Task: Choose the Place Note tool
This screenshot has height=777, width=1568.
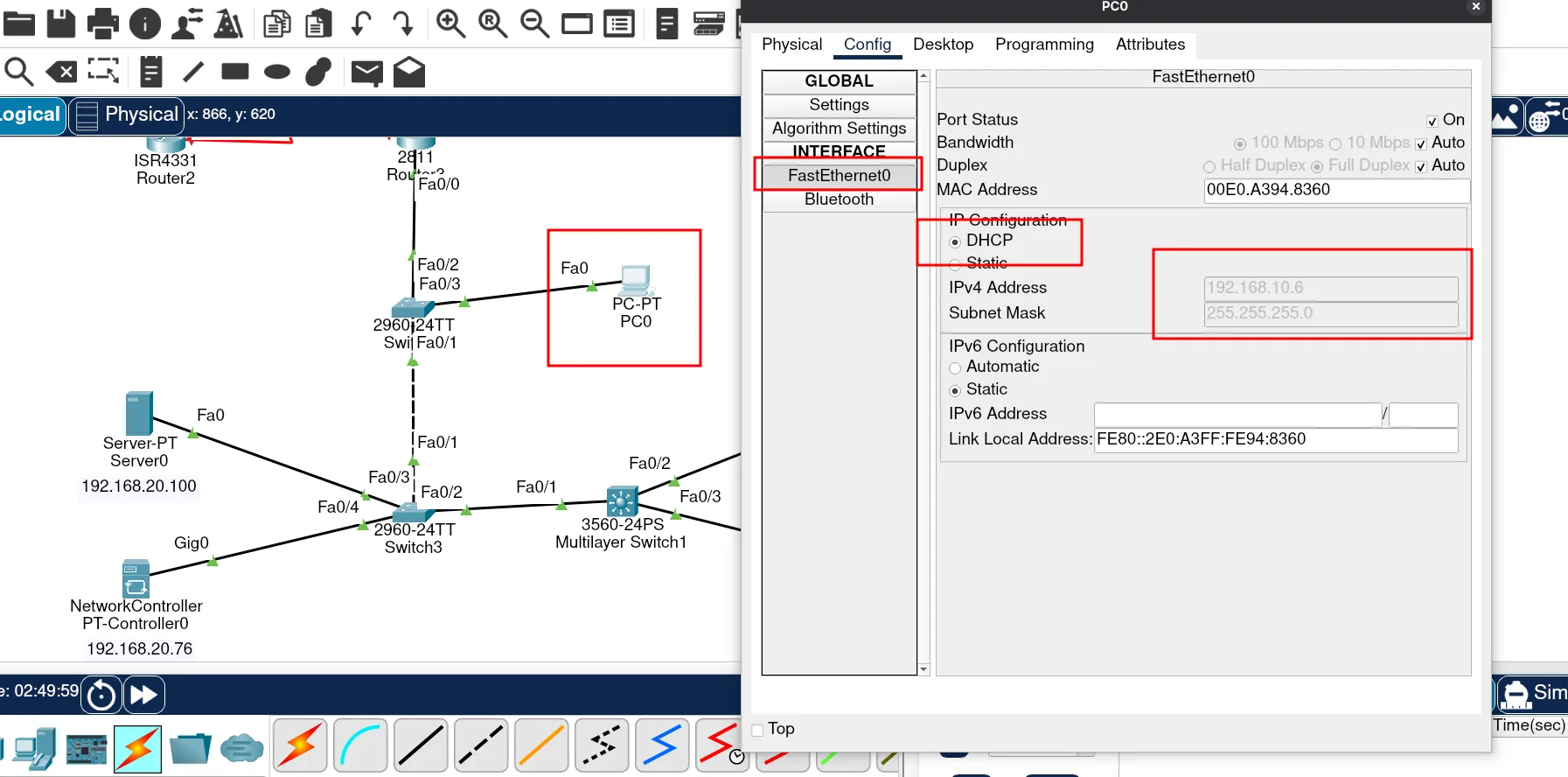Action: [150, 72]
